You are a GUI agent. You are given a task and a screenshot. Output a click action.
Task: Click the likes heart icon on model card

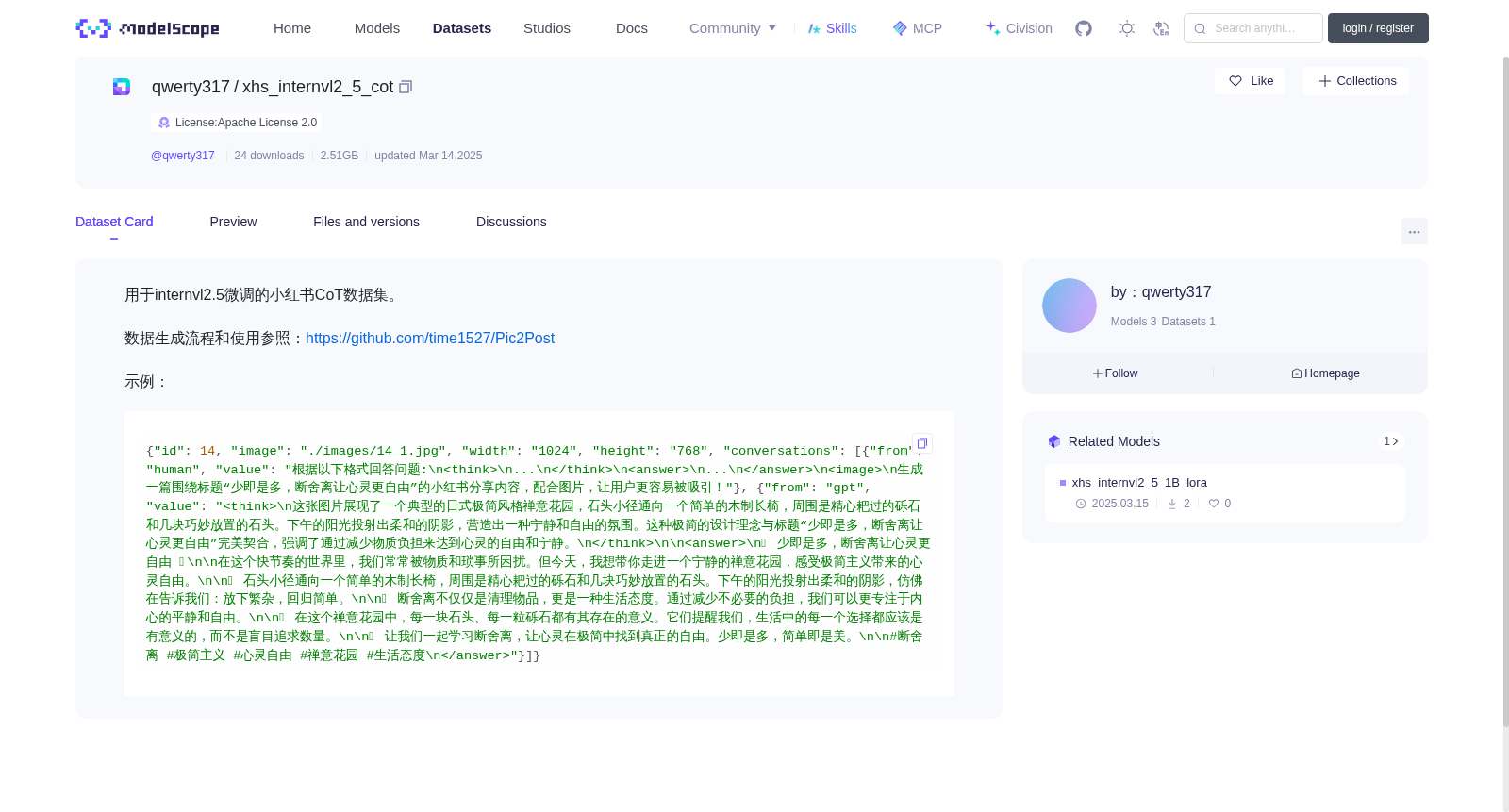1214,504
